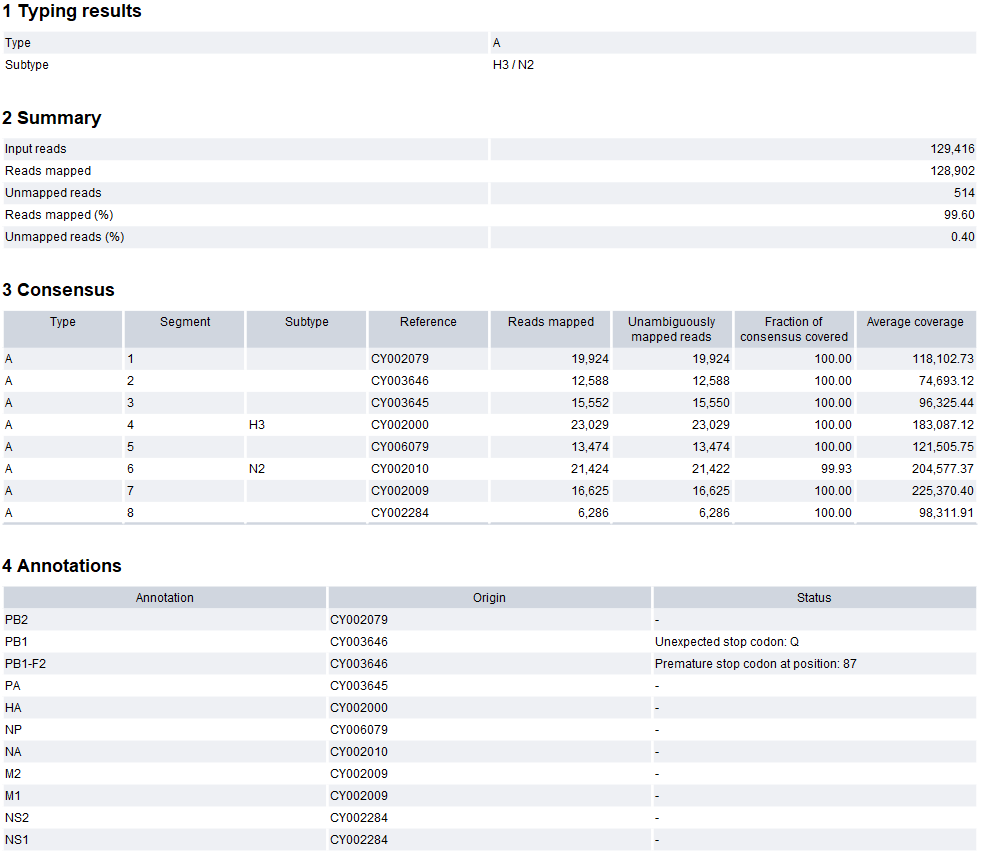This screenshot has height=856, width=982.
Task: Click the average coverage value 225,370.40
Action: (943, 490)
